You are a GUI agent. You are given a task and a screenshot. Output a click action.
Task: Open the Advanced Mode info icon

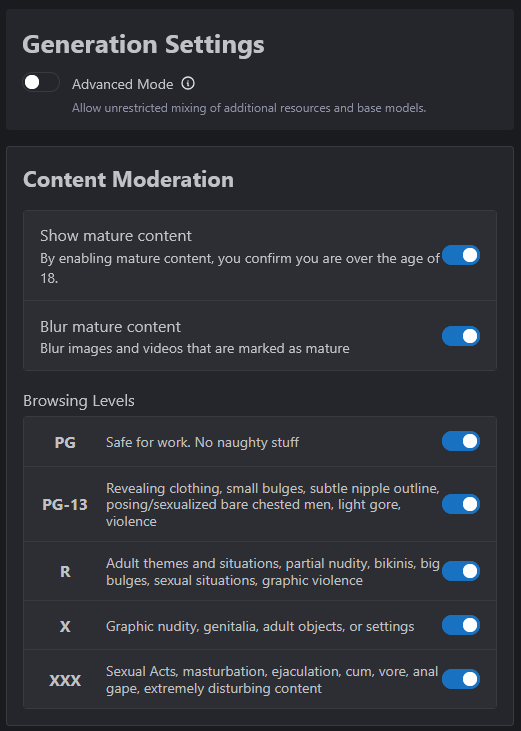pos(188,83)
